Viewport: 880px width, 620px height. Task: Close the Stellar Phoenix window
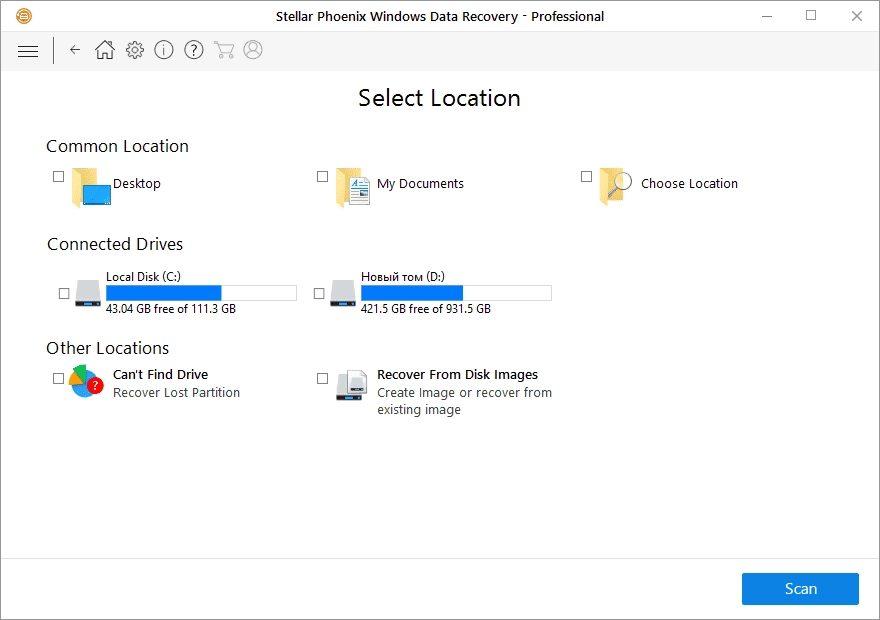(x=856, y=16)
